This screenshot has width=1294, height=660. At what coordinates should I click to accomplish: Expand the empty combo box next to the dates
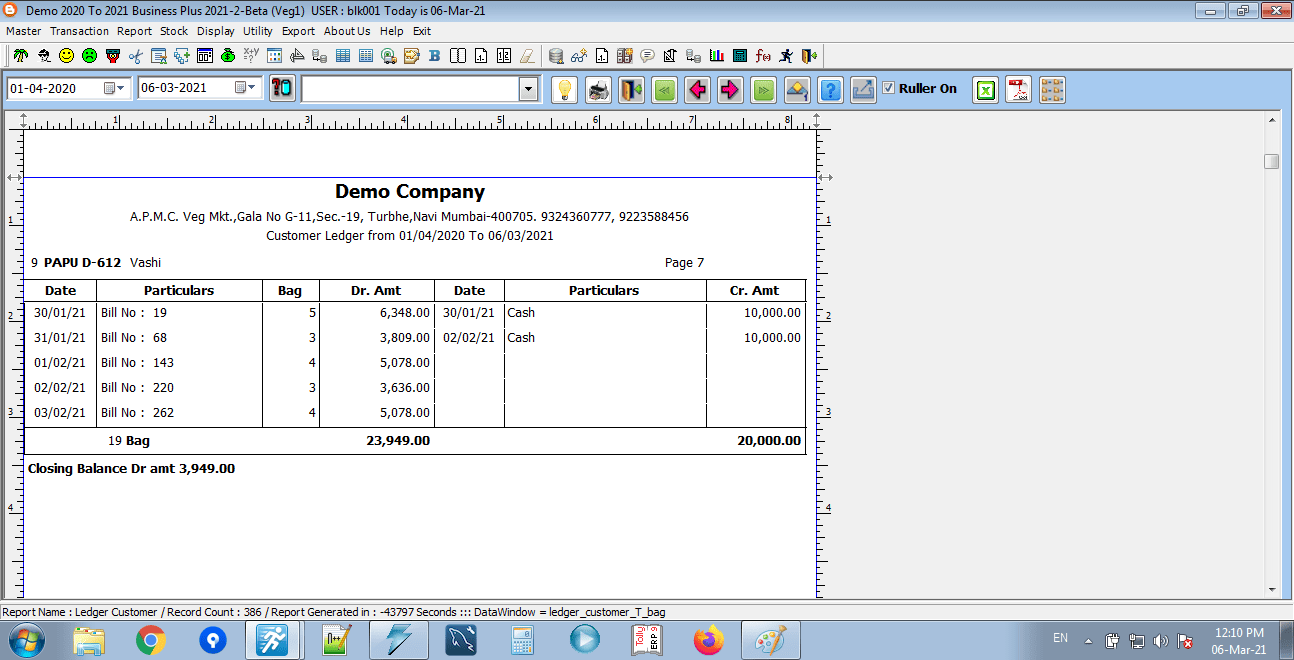528,89
